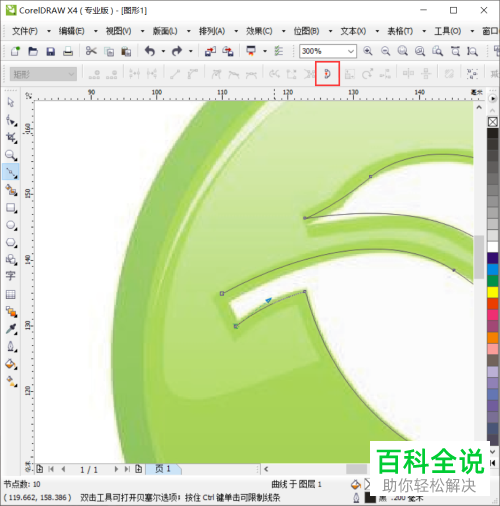500x506 pixels.
Task: Click the Zoom In magnifier
Action: (x=368, y=51)
